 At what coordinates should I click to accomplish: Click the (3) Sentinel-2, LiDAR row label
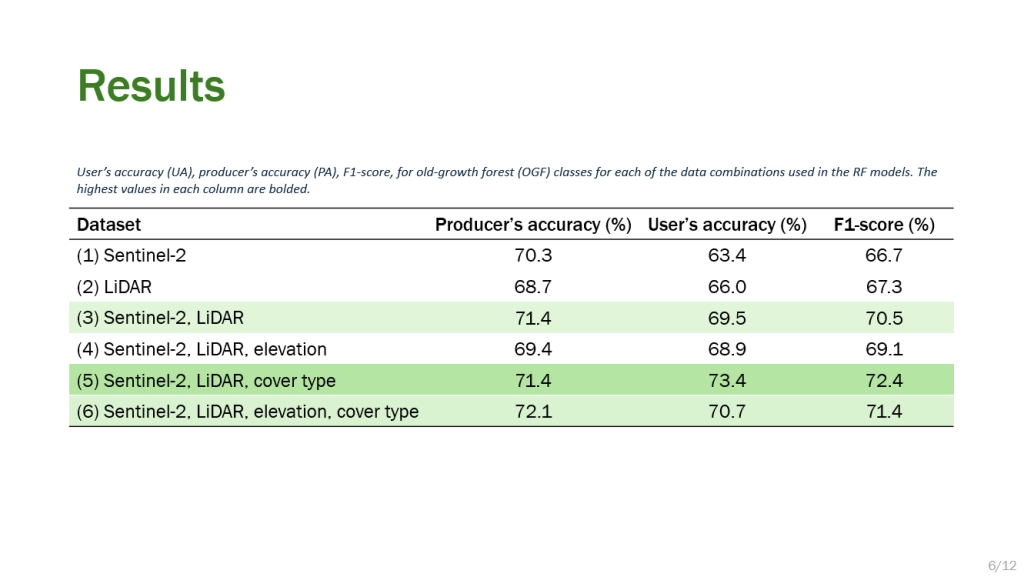click(160, 318)
